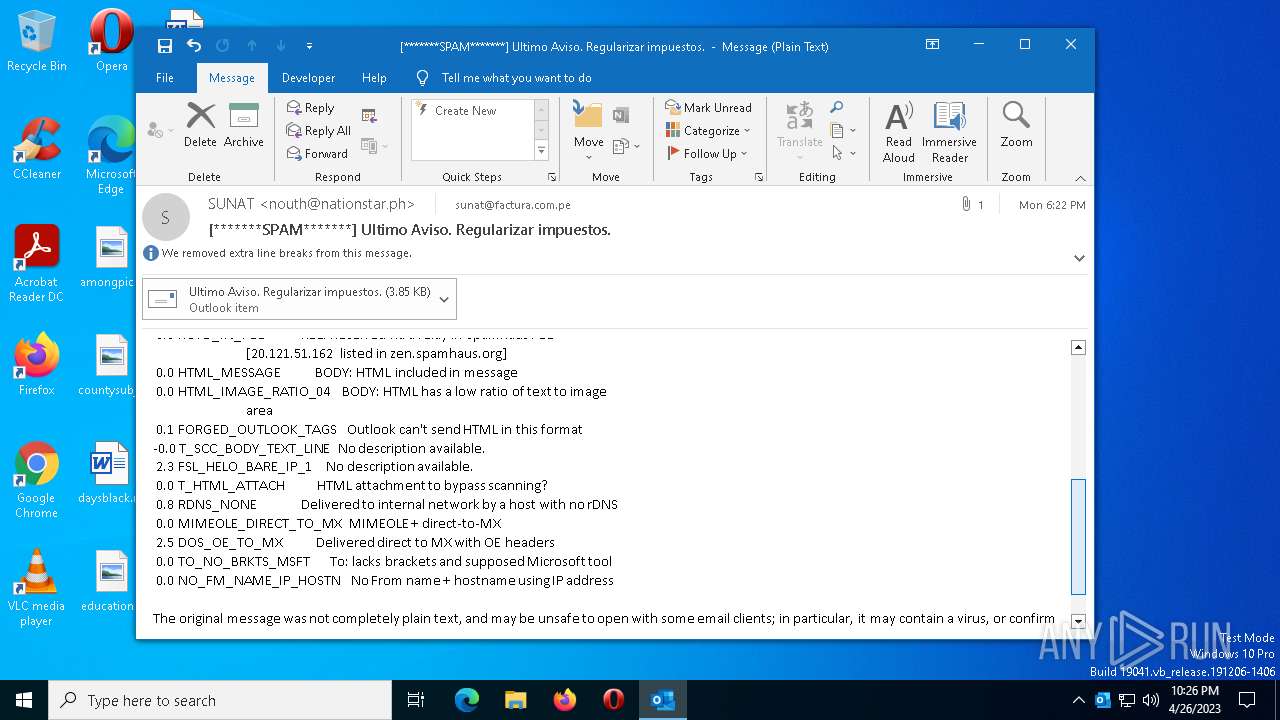Expand the Quick Steps gallery

(x=541, y=151)
